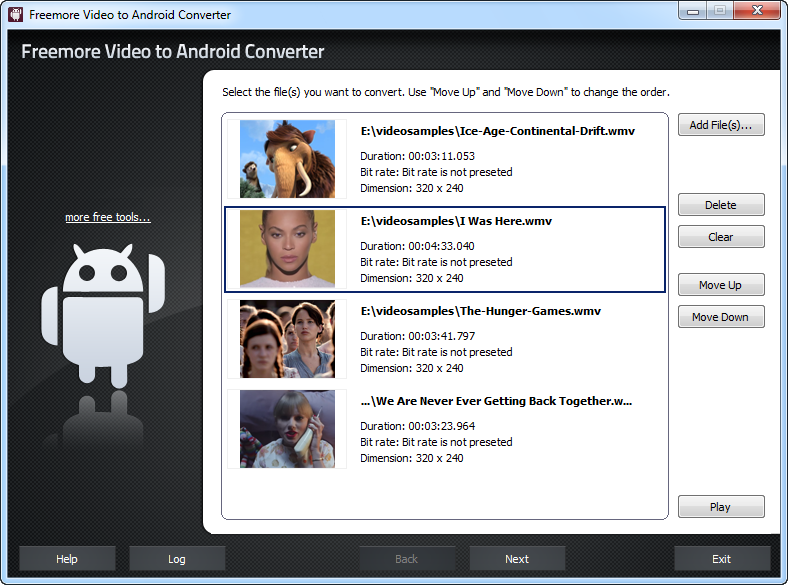Click Dimension line of I Was Here entry
The image size is (788, 585).
click(x=412, y=278)
